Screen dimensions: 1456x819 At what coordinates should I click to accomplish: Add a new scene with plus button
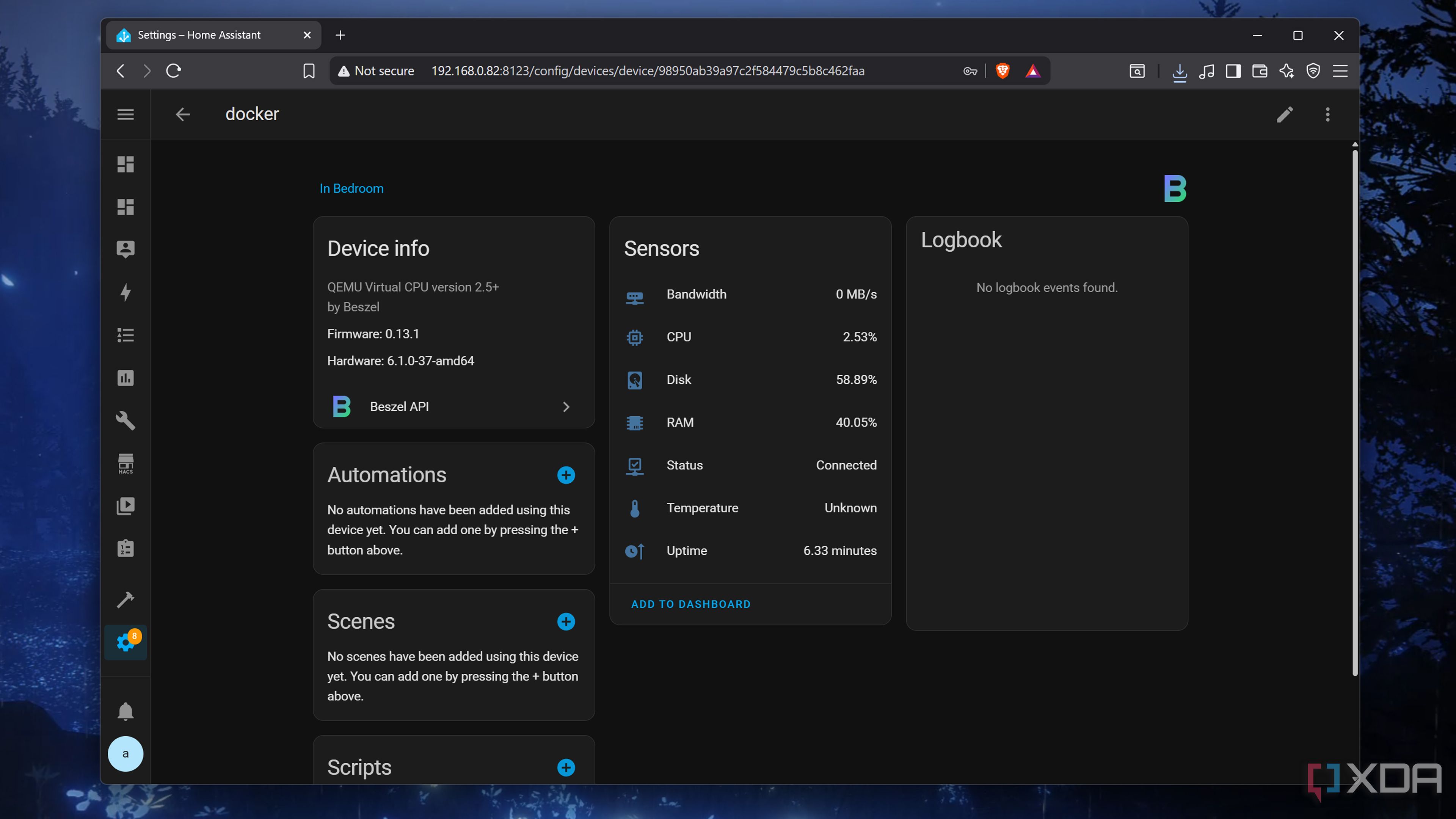pyautogui.click(x=566, y=621)
